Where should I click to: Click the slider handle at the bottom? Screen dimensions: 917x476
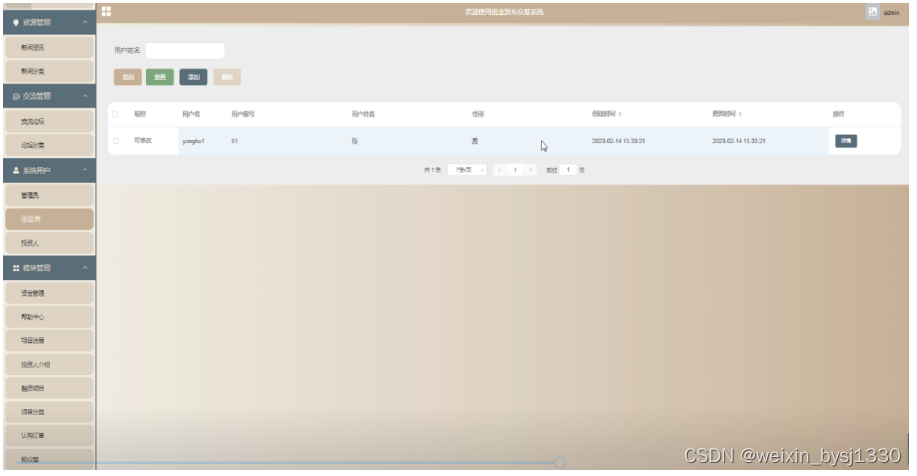click(x=560, y=463)
